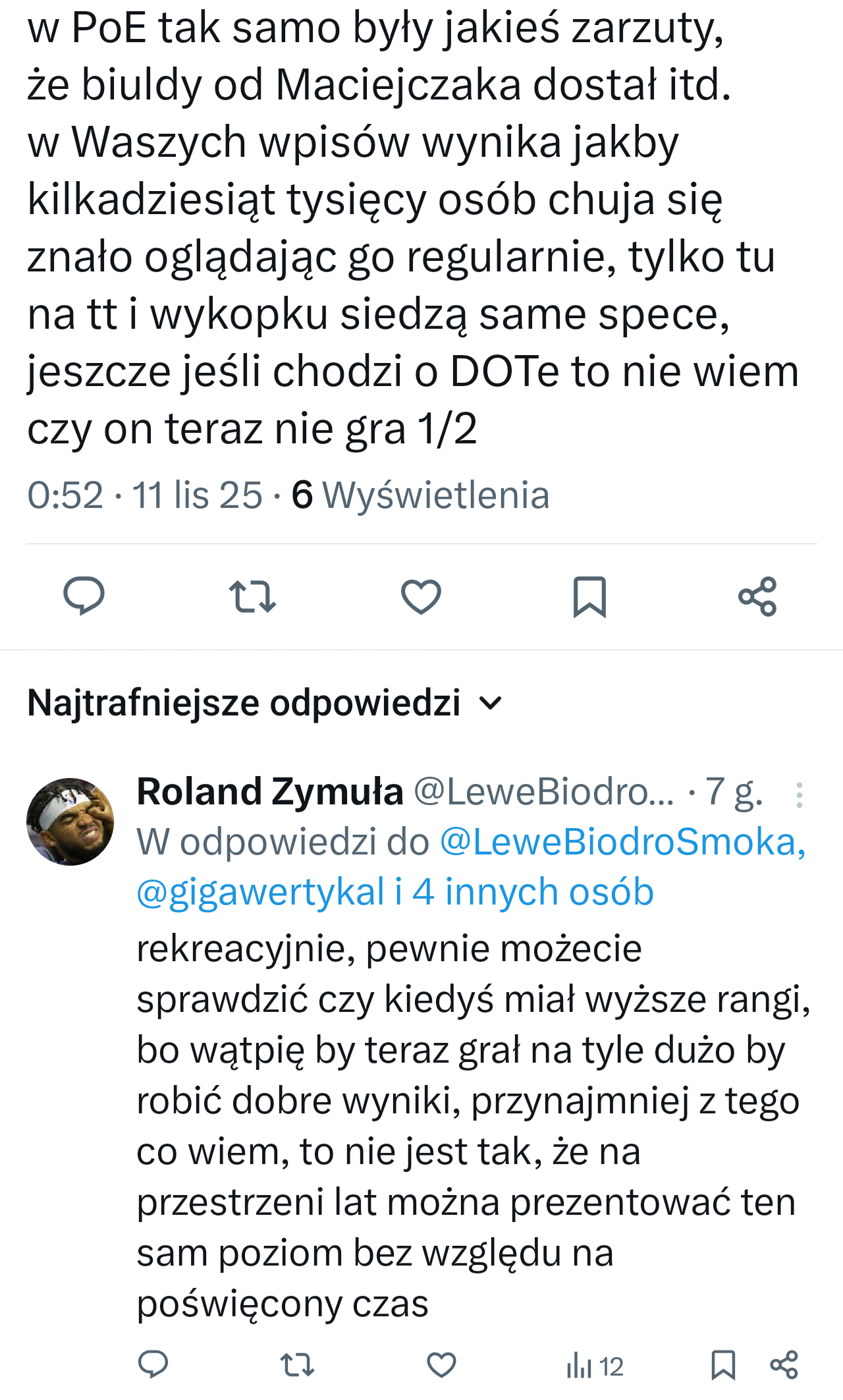Open Roland Zymuła's profile picture
The width and height of the screenshot is (843, 1400).
point(70,822)
